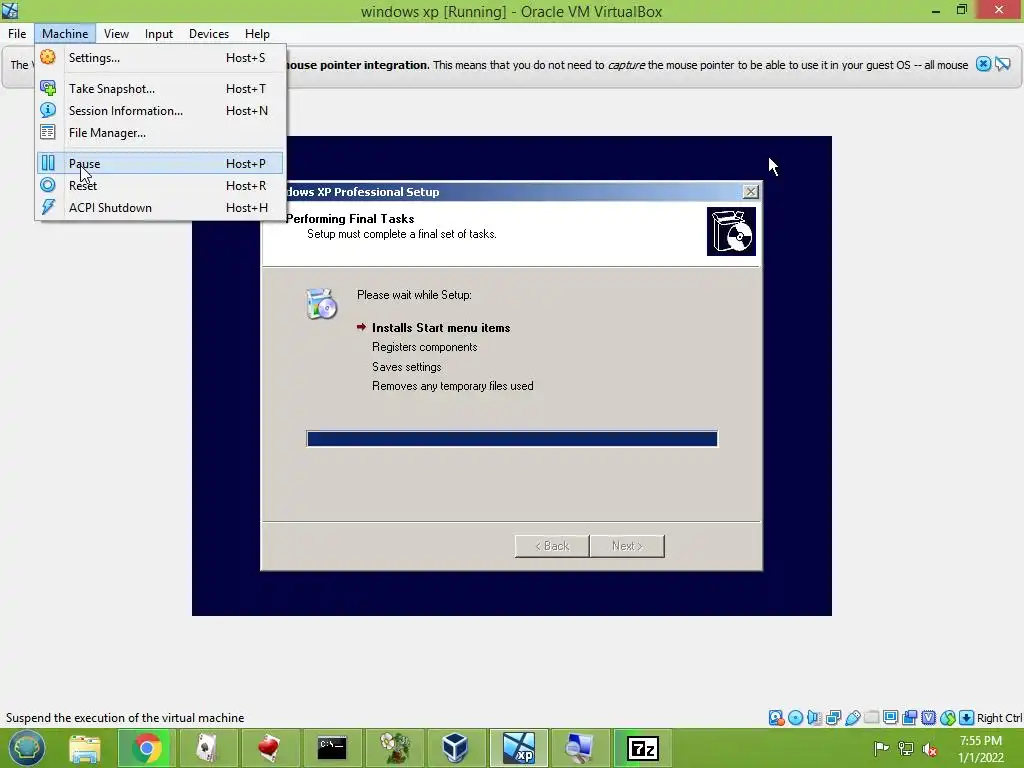Viewport: 1024px width, 768px height.
Task: Click hard disk activity indicator in status bar
Action: [776, 718]
